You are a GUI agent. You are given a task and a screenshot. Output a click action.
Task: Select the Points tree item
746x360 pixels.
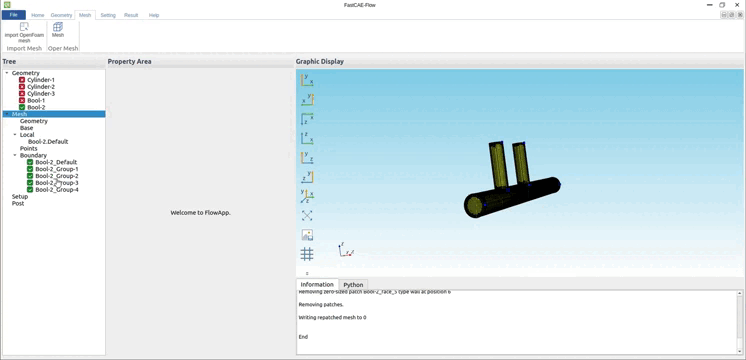(x=29, y=148)
